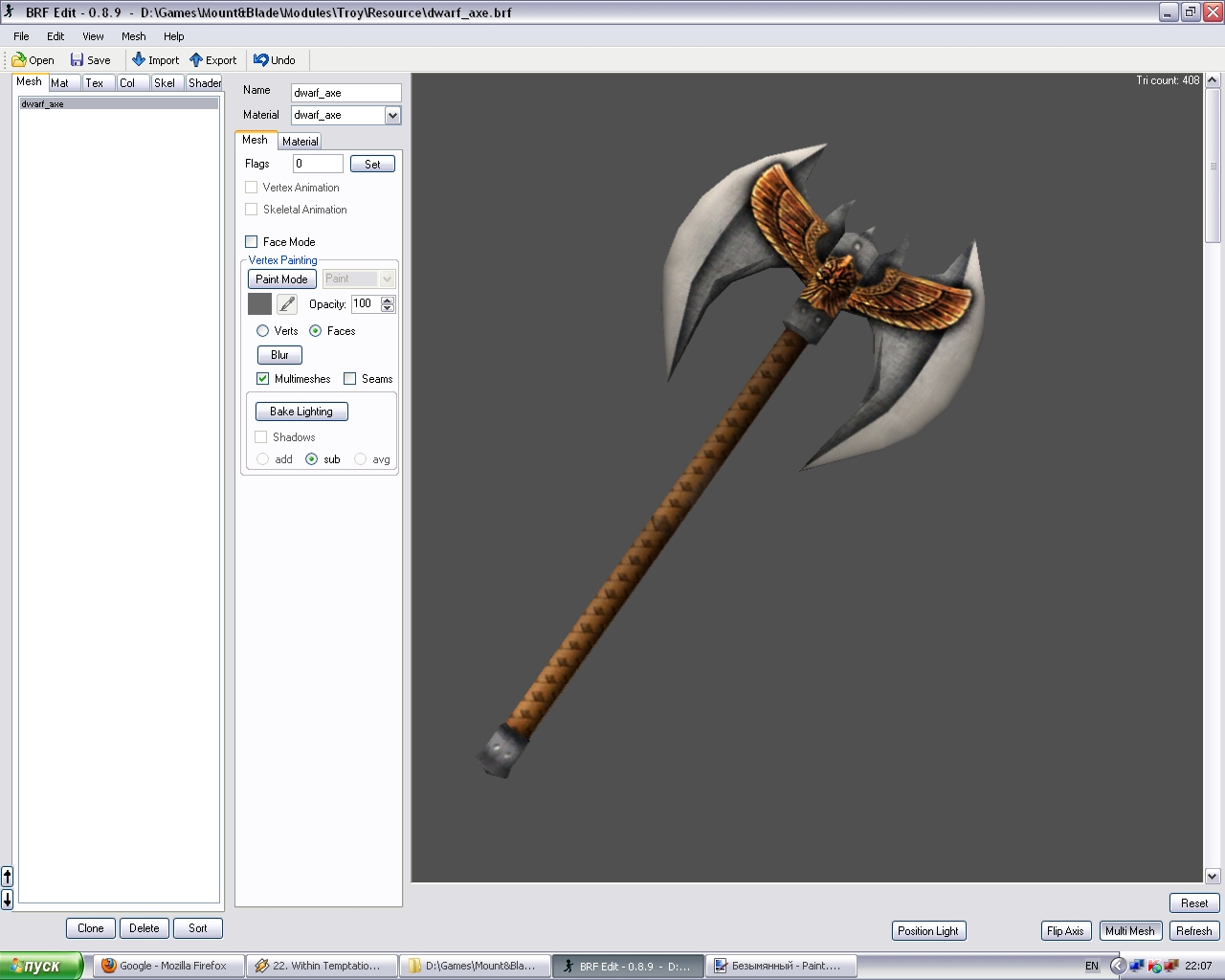This screenshot has height=980, width=1225.
Task: Click the Set button next to Flags
Action: pos(372,164)
